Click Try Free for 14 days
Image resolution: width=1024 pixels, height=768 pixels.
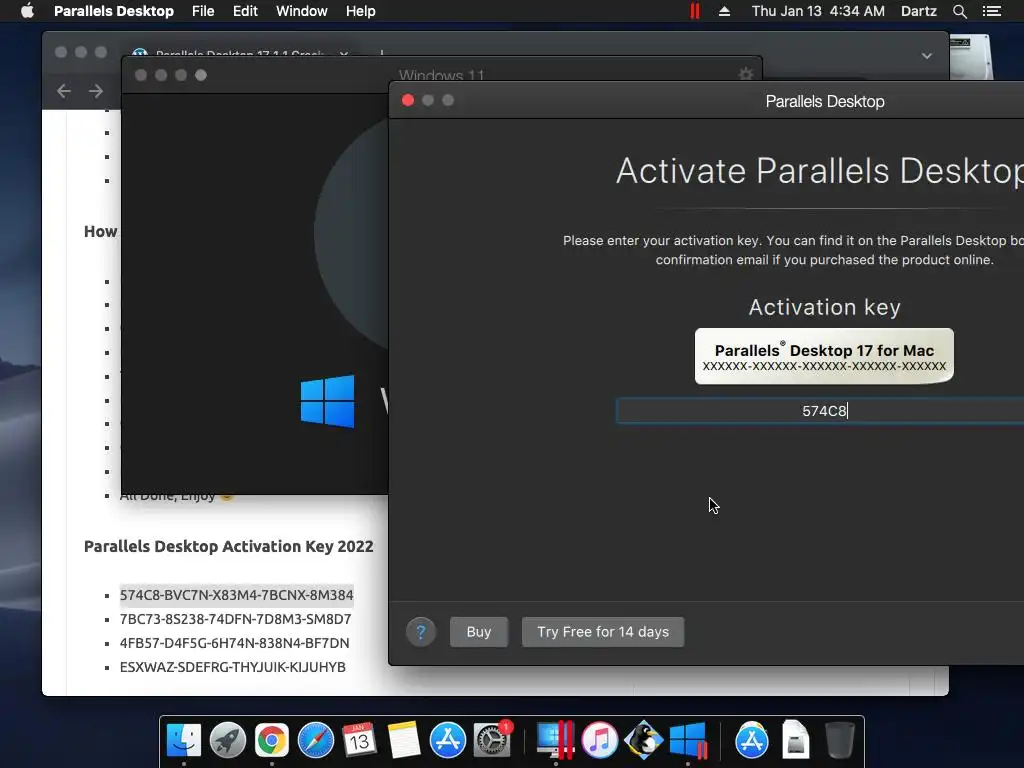tap(603, 632)
